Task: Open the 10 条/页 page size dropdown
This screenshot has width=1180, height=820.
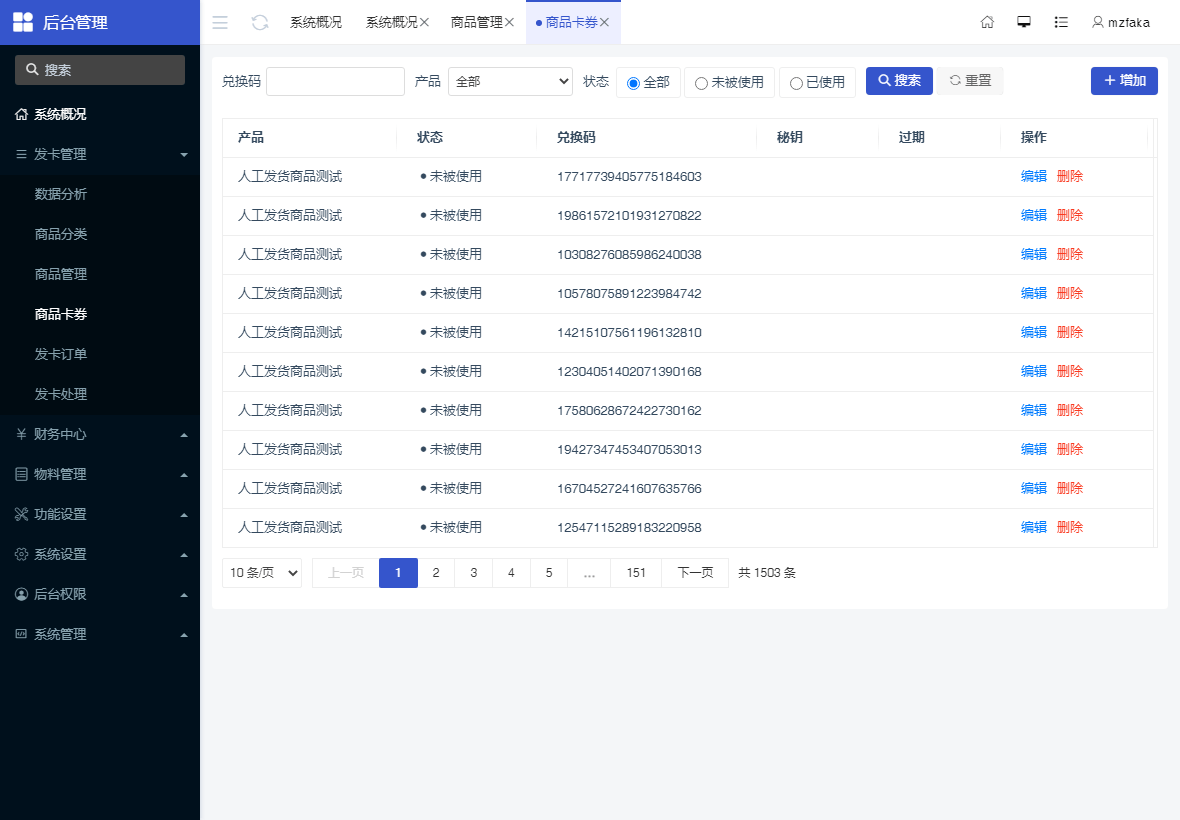Action: point(262,572)
